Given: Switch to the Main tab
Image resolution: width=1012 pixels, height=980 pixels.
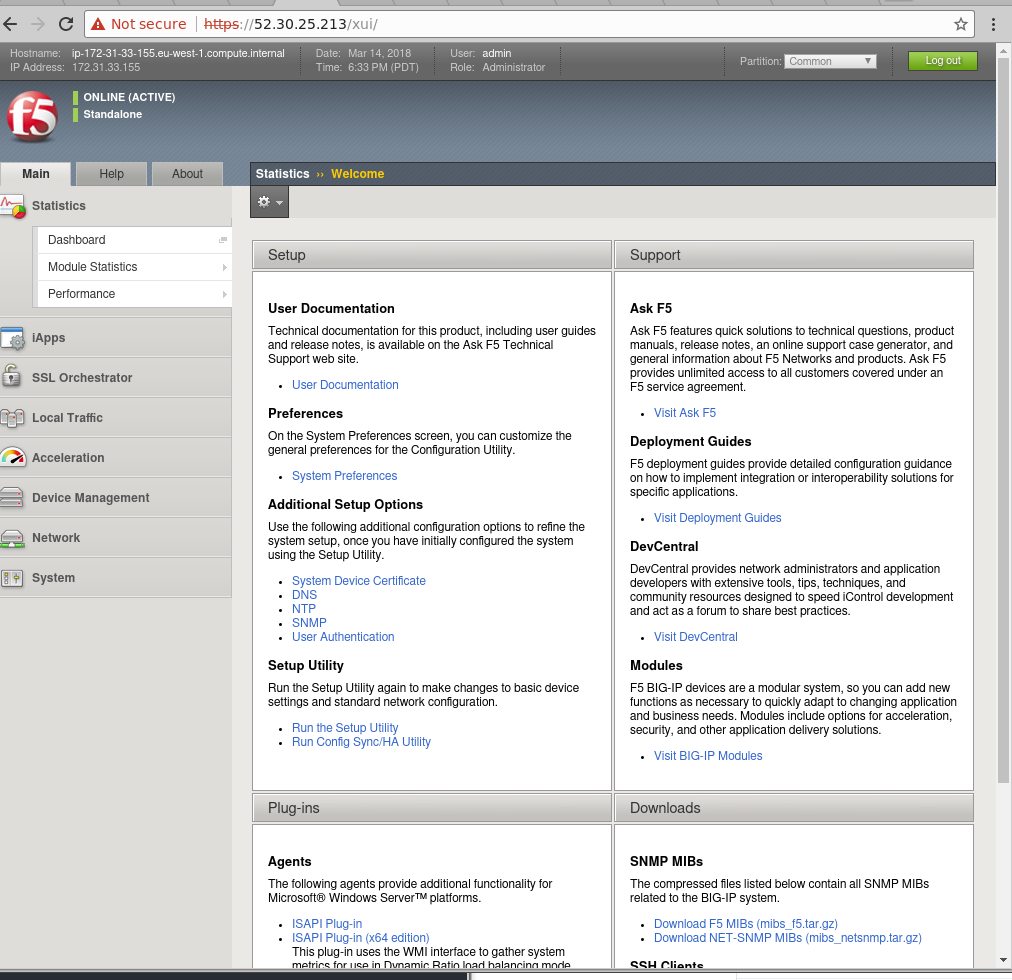Looking at the screenshot, I should (x=35, y=174).
